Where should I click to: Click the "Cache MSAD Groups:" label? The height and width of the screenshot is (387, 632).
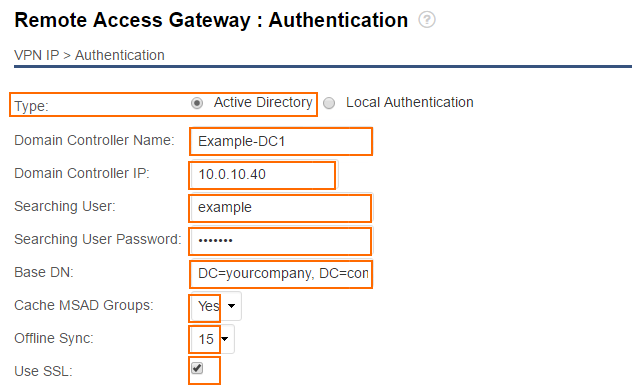coord(84,305)
